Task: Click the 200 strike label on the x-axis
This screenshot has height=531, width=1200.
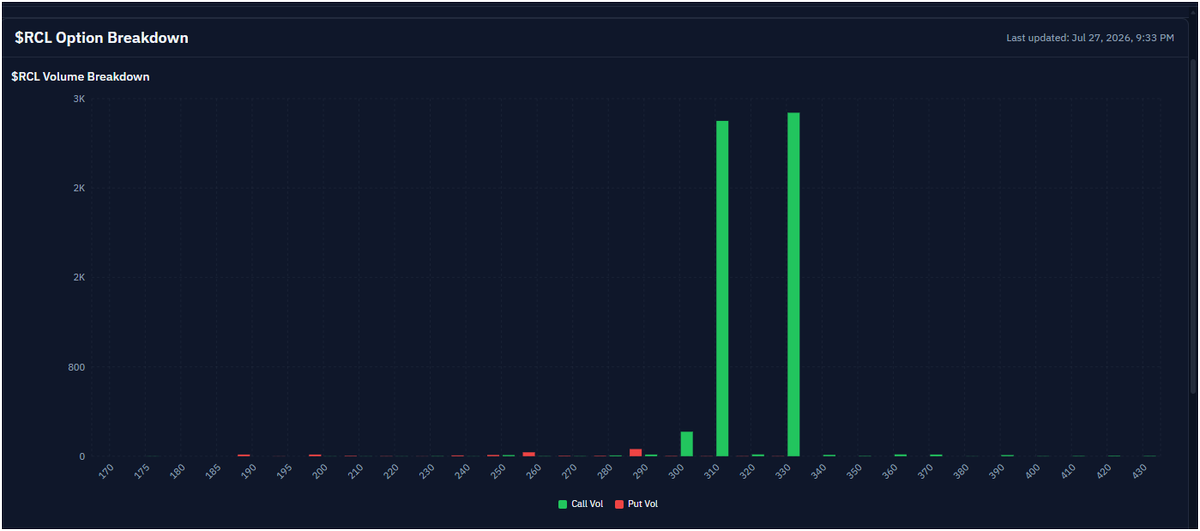Action: coord(320,471)
